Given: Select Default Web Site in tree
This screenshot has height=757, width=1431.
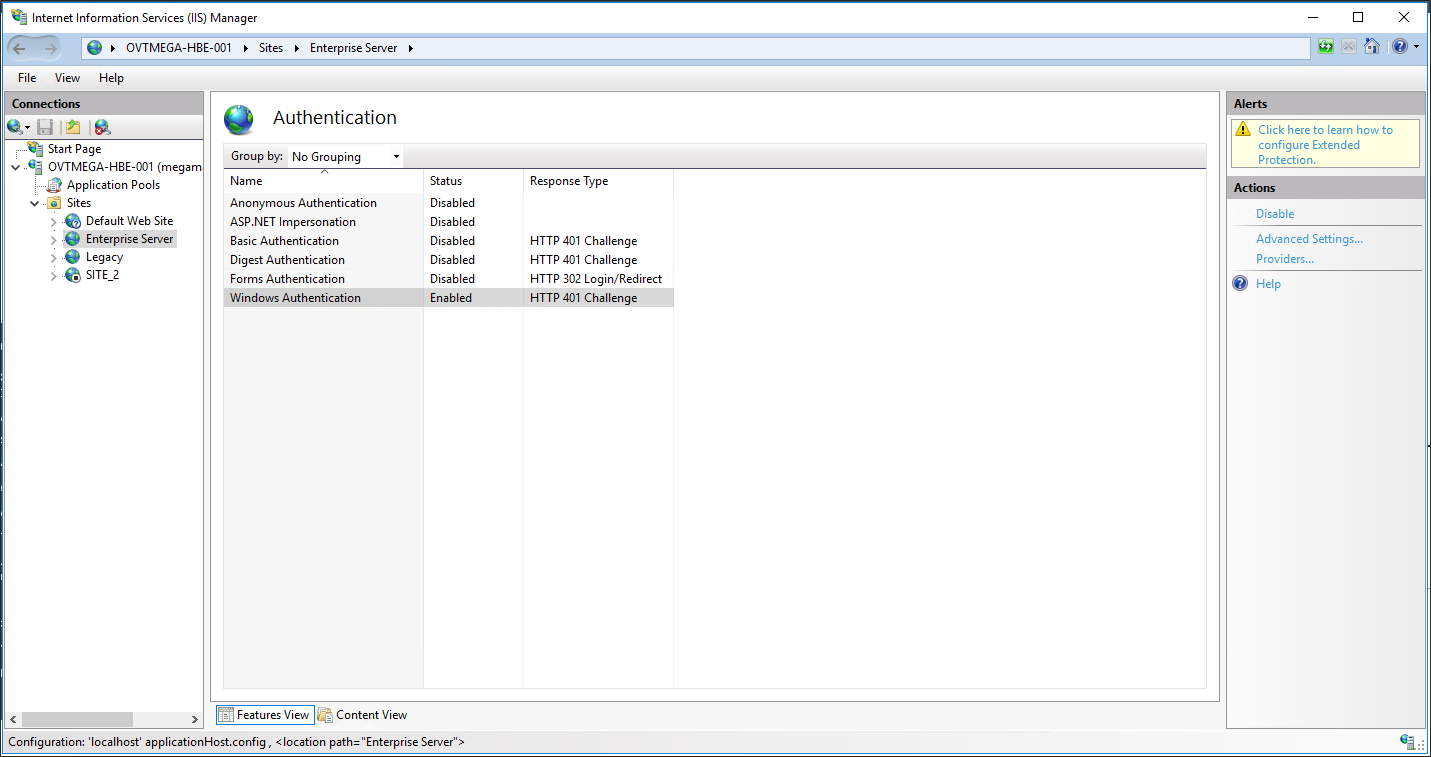Looking at the screenshot, I should tap(129, 221).
